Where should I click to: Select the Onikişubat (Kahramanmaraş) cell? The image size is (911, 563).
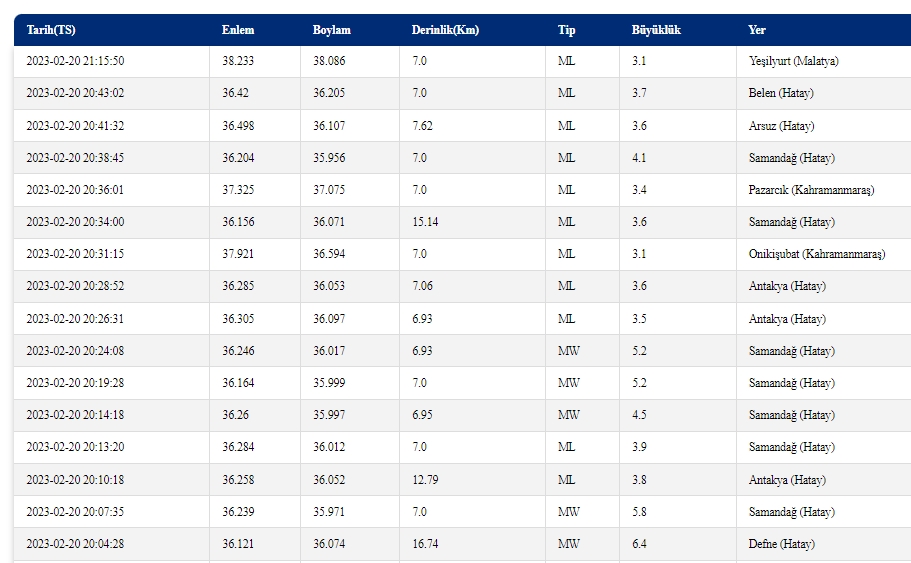click(817, 254)
